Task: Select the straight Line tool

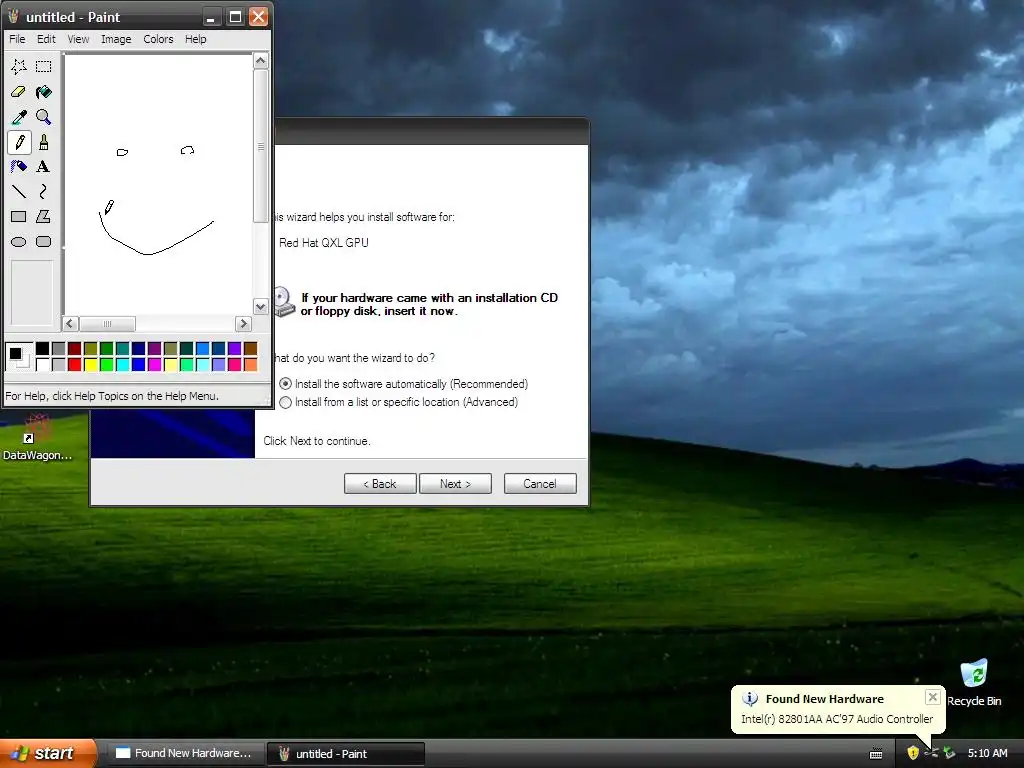Action: (19, 191)
